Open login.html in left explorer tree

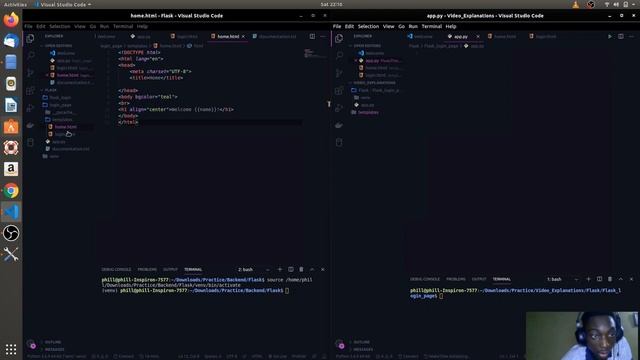tap(64, 134)
